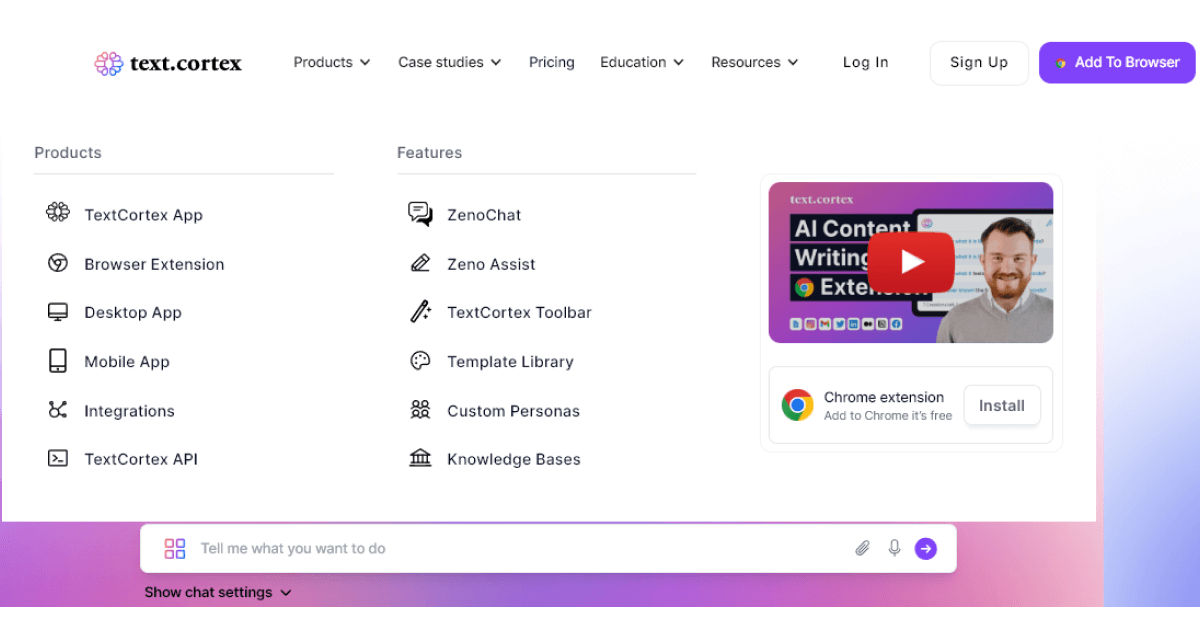Viewport: 1200px width, 630px height.
Task: Click the TextCortex Toolbar magic pen icon
Action: (420, 311)
